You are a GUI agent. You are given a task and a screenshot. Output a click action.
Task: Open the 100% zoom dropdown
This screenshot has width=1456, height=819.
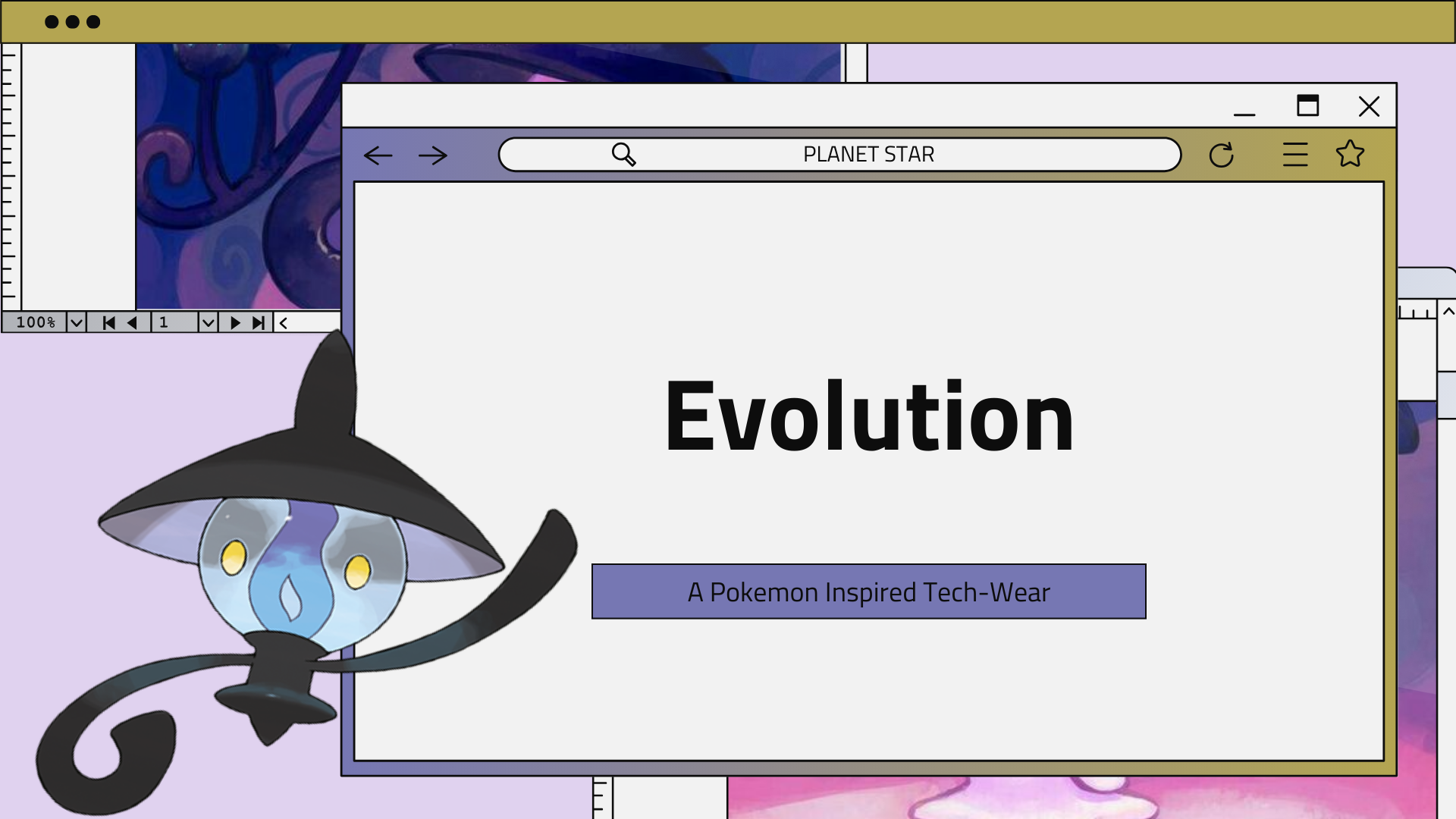(x=76, y=322)
